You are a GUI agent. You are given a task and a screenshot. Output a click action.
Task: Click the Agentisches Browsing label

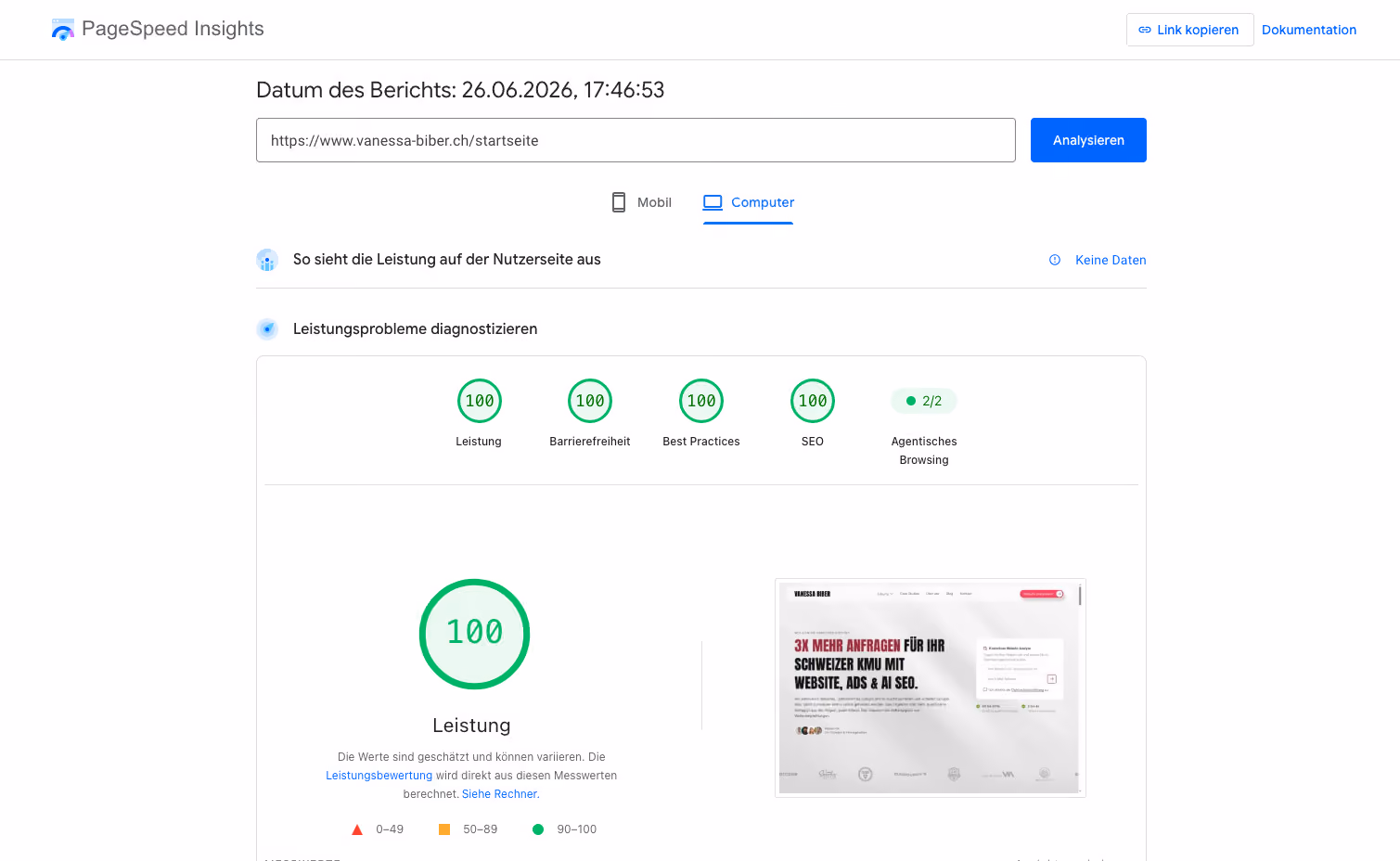click(924, 451)
